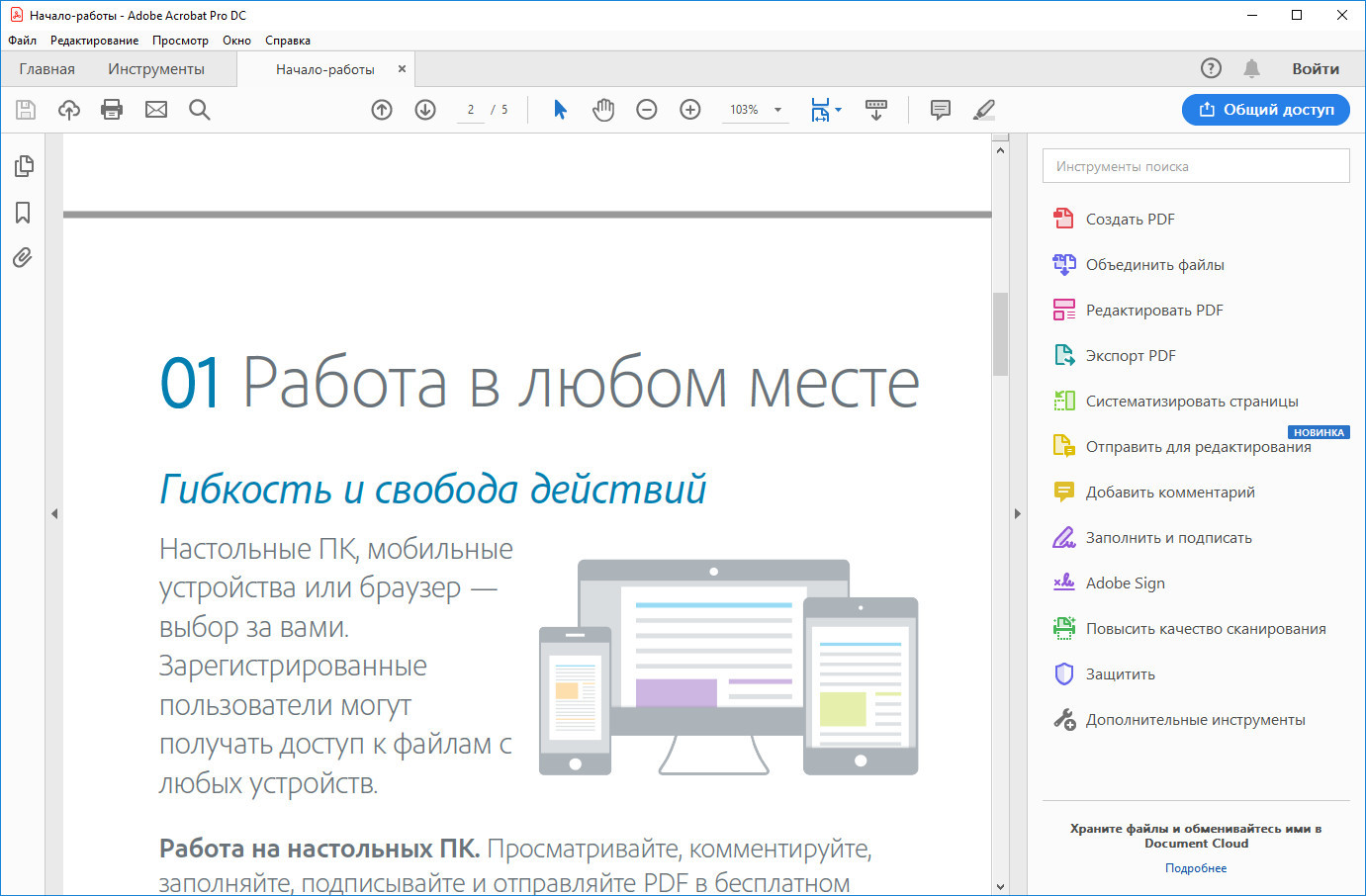Click the Общий доступ button
Image resolution: width=1366 pixels, height=896 pixels.
click(1265, 110)
